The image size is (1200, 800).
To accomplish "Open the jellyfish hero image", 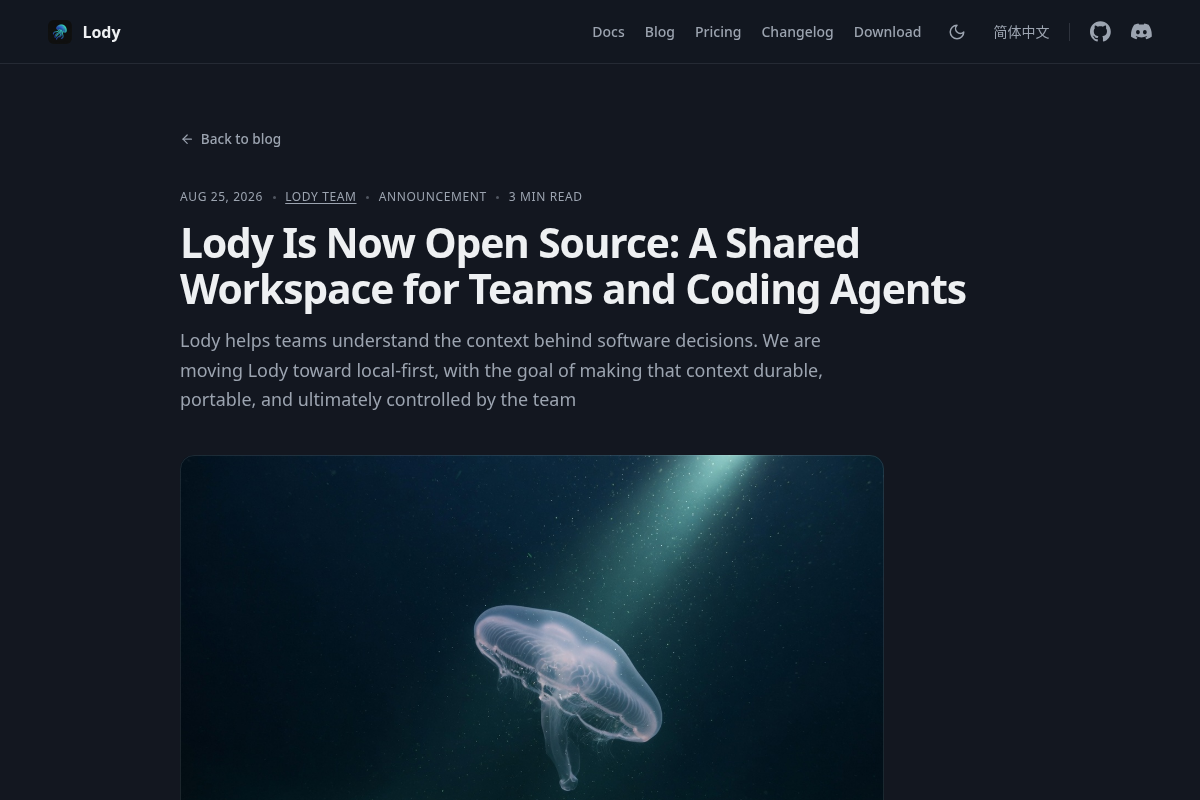I will [532, 628].
